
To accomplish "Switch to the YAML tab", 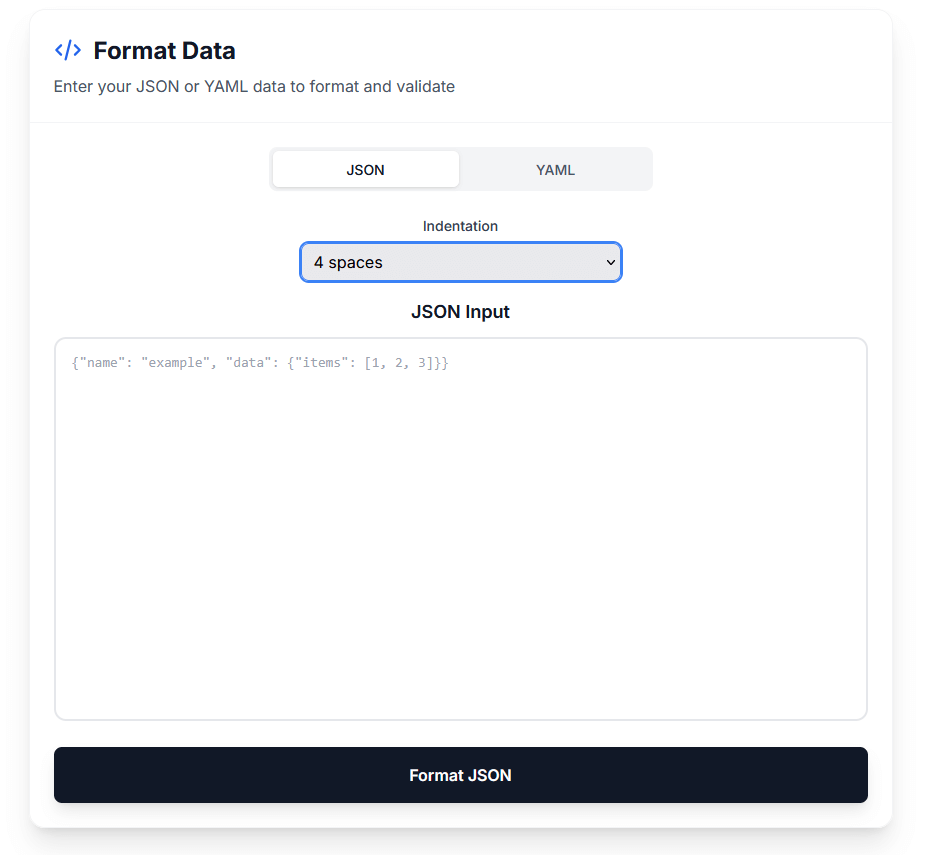I will point(555,170).
